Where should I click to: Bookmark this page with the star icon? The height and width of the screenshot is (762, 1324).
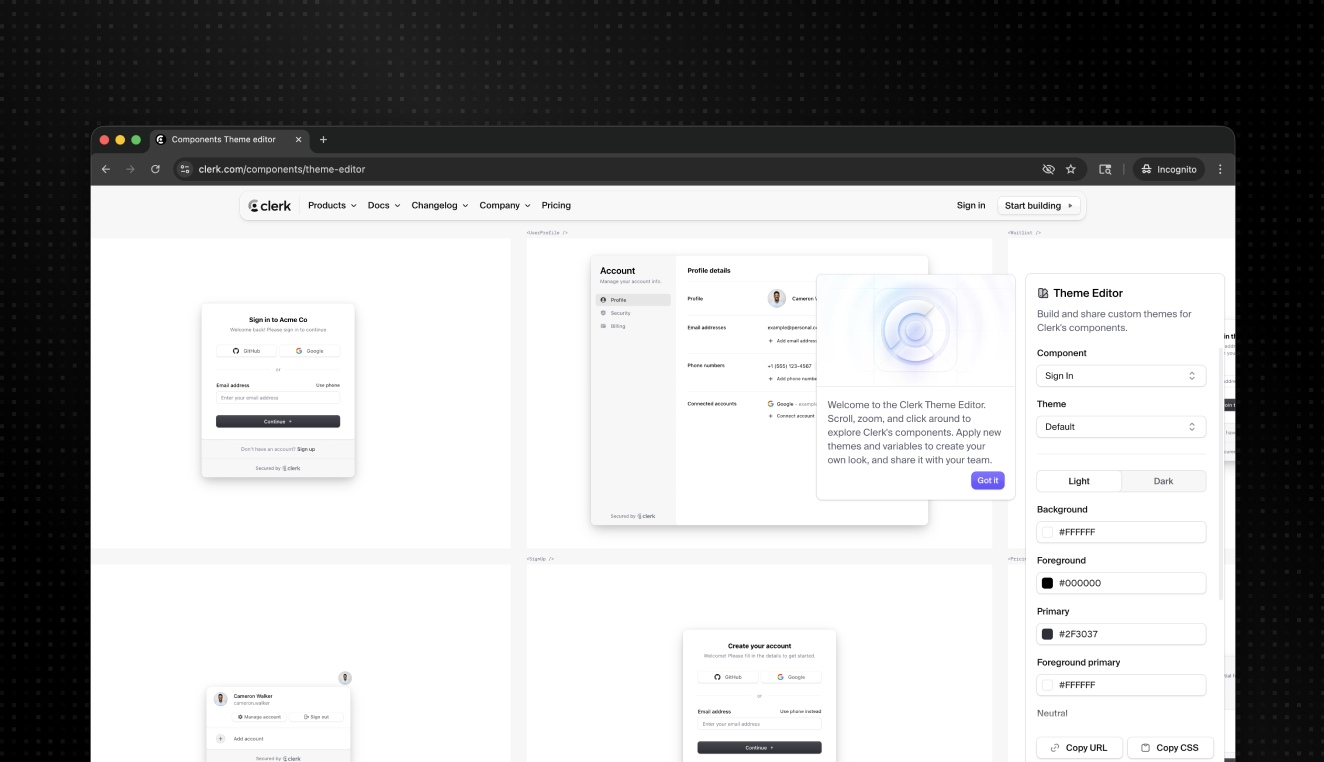[1071, 169]
